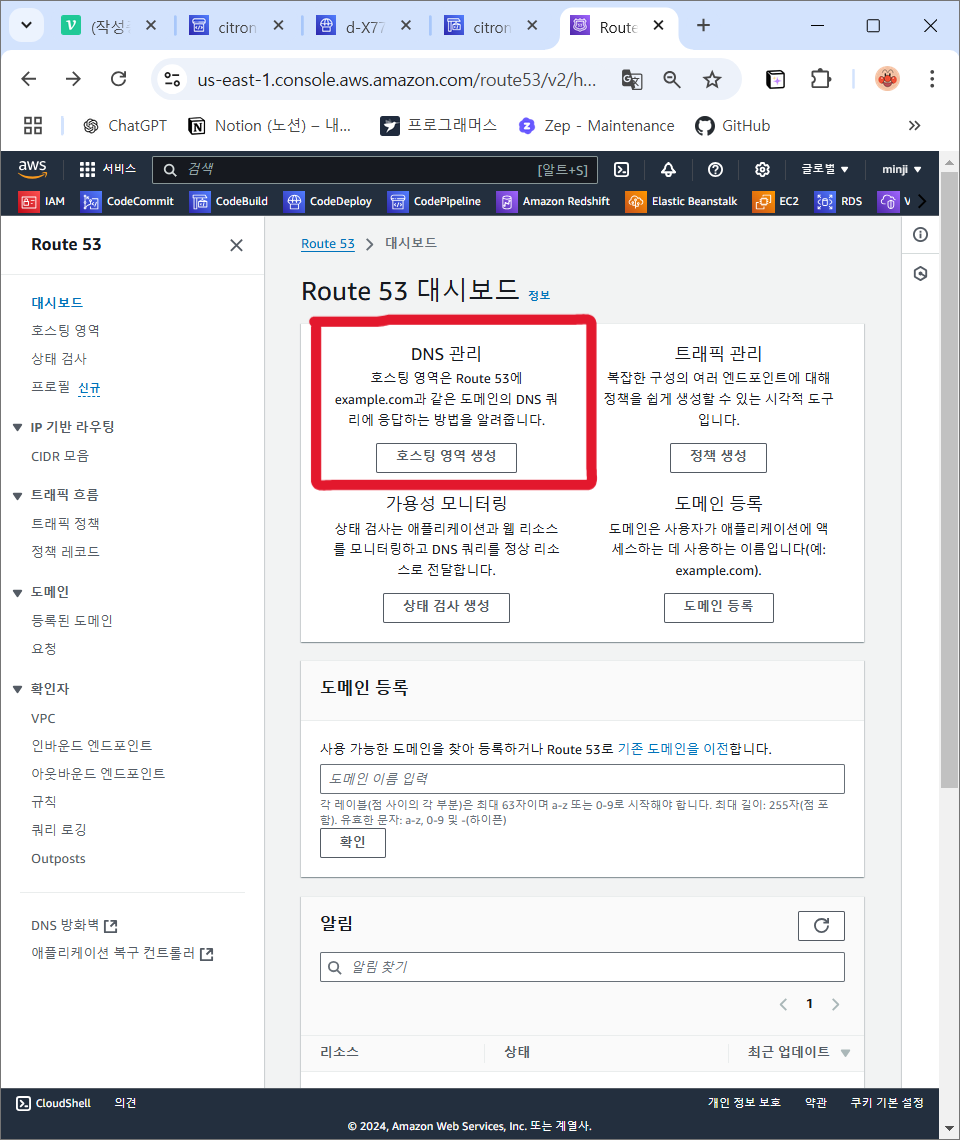This screenshot has width=960, height=1140.
Task: Open Elastic Beanstalk shortcut
Action: pos(681,201)
